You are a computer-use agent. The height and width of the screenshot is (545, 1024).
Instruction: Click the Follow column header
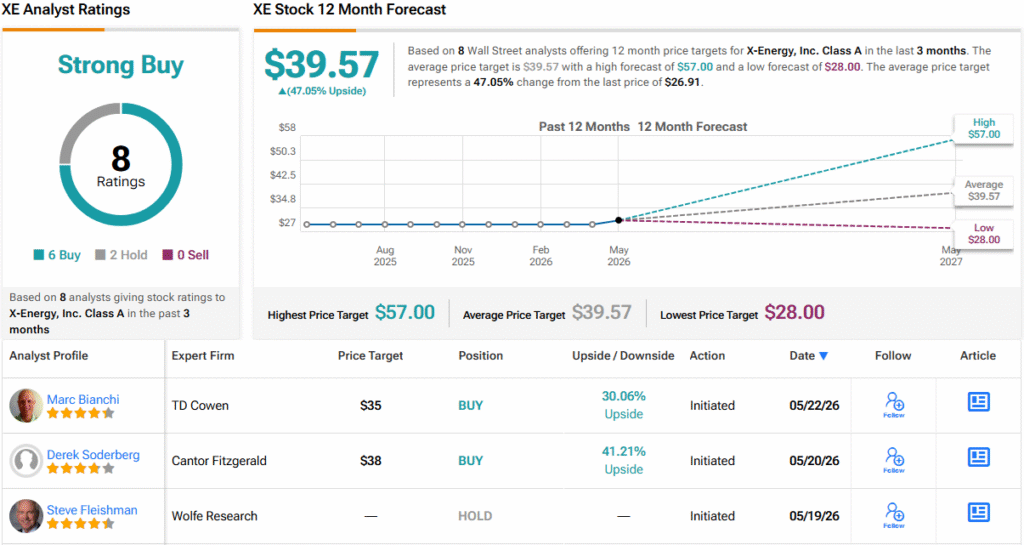[893, 356]
